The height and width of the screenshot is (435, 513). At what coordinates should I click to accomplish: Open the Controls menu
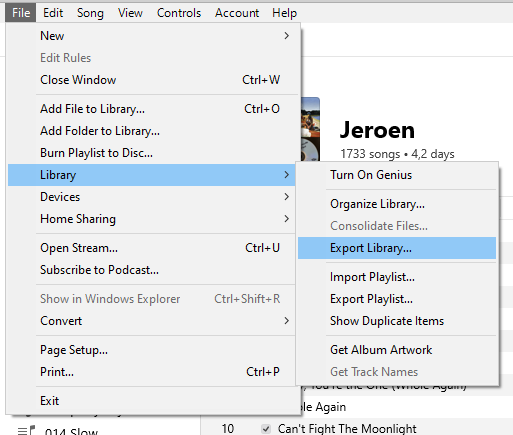pos(179,13)
